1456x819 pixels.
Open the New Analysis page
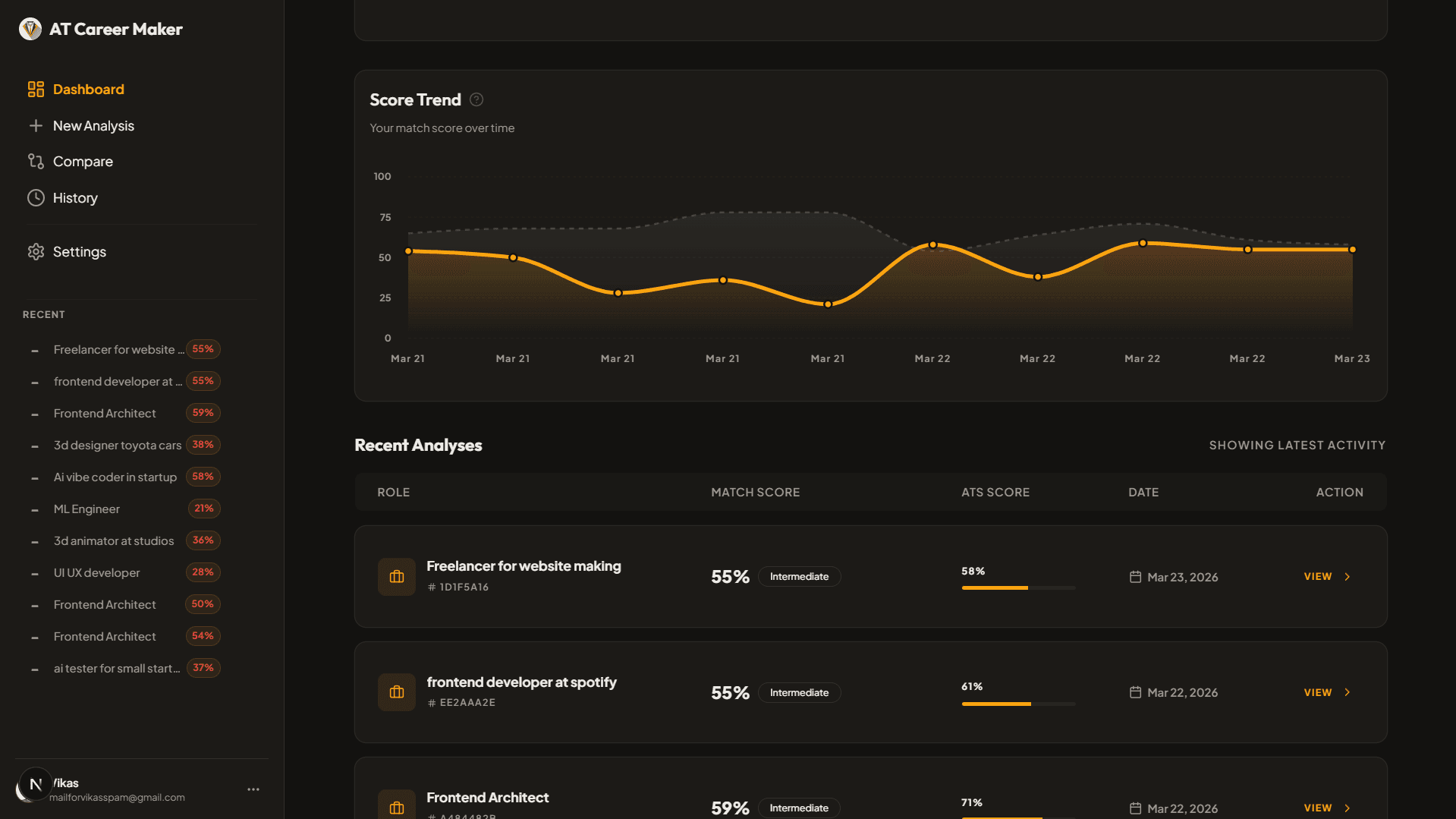coord(93,125)
